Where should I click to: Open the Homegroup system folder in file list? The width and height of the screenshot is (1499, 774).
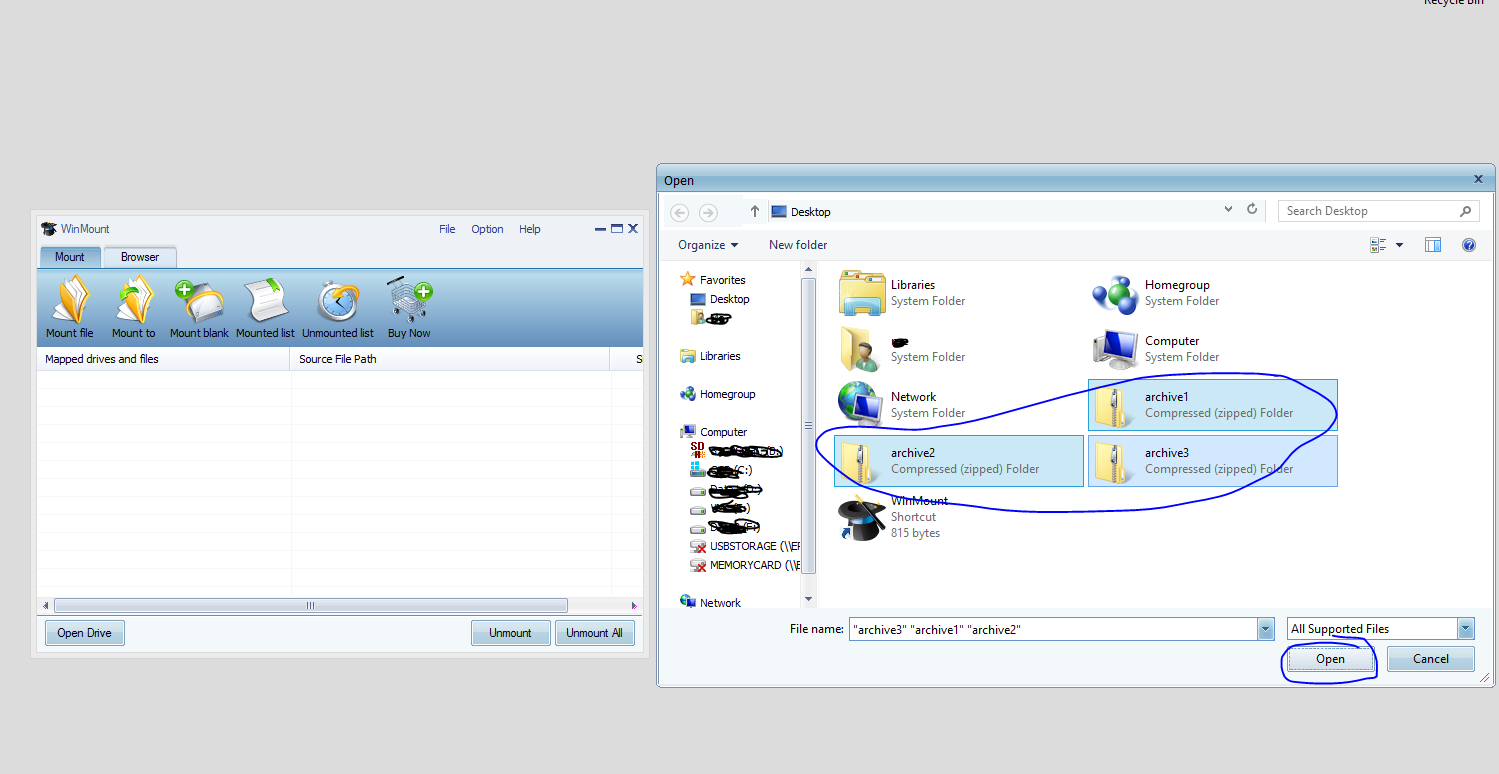coord(1212,293)
